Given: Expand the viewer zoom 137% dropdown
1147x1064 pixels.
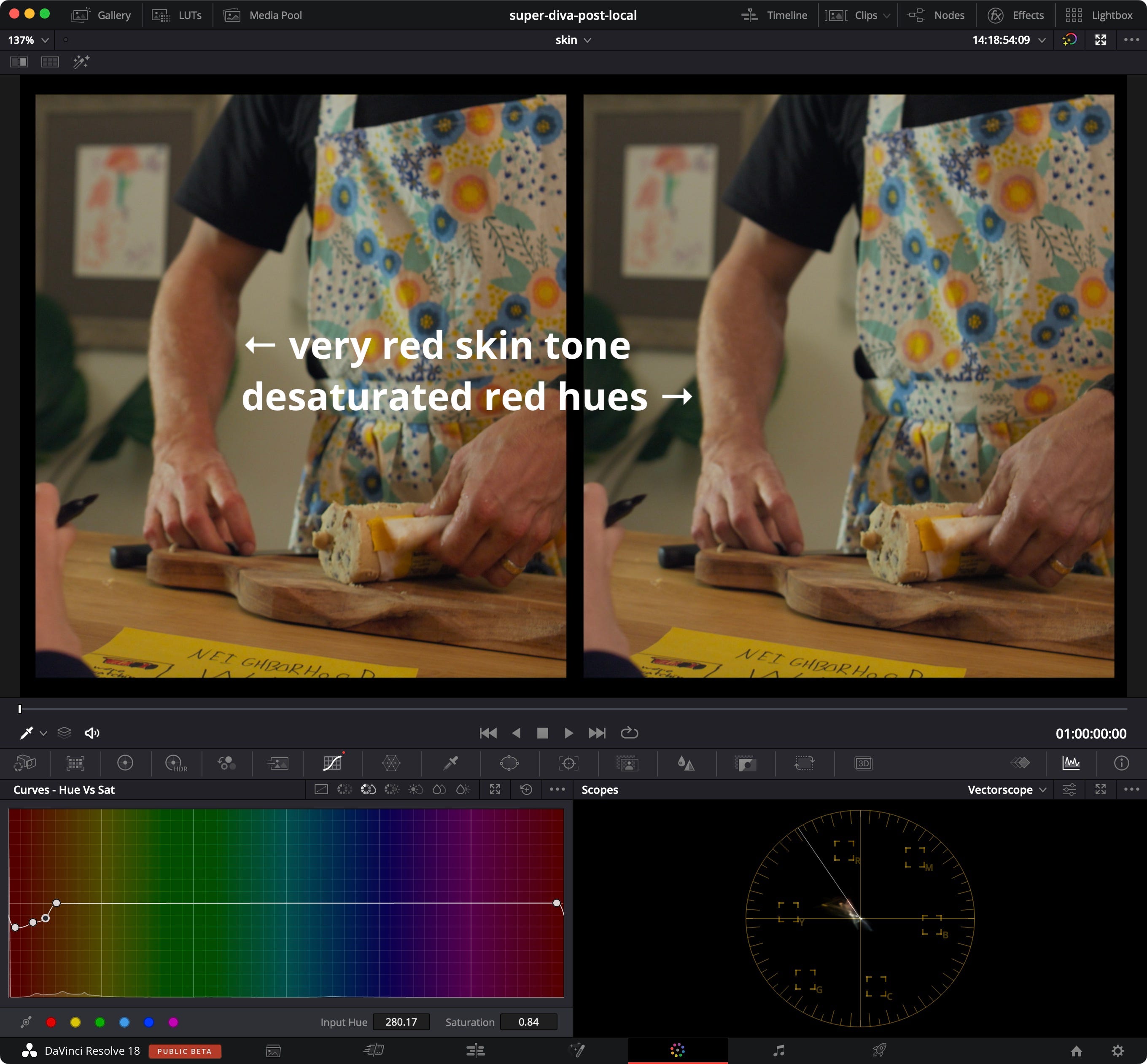Looking at the screenshot, I should (45, 40).
